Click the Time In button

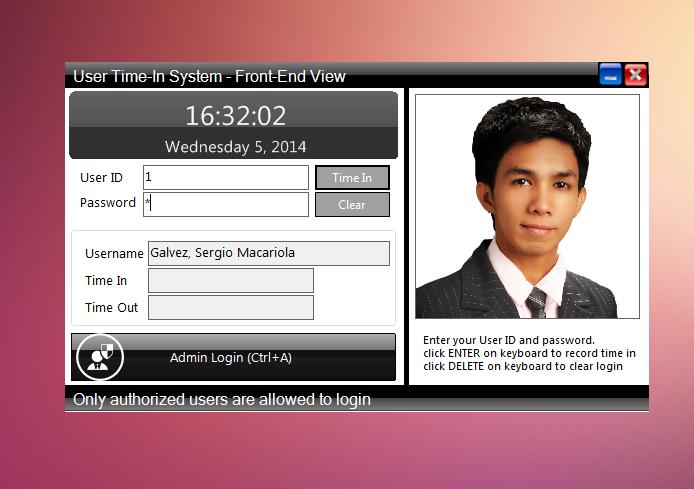coord(352,177)
